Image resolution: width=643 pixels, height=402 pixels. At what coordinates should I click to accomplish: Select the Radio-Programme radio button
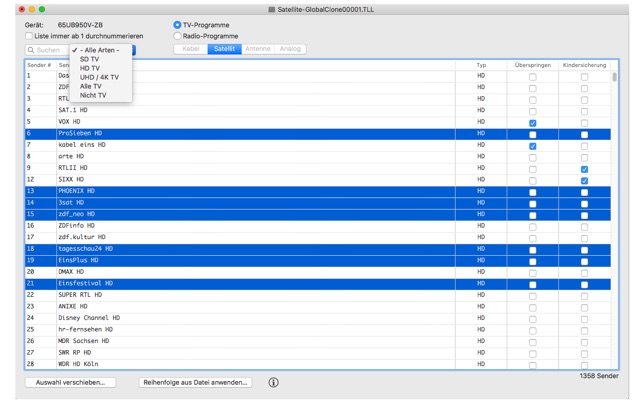tap(177, 36)
